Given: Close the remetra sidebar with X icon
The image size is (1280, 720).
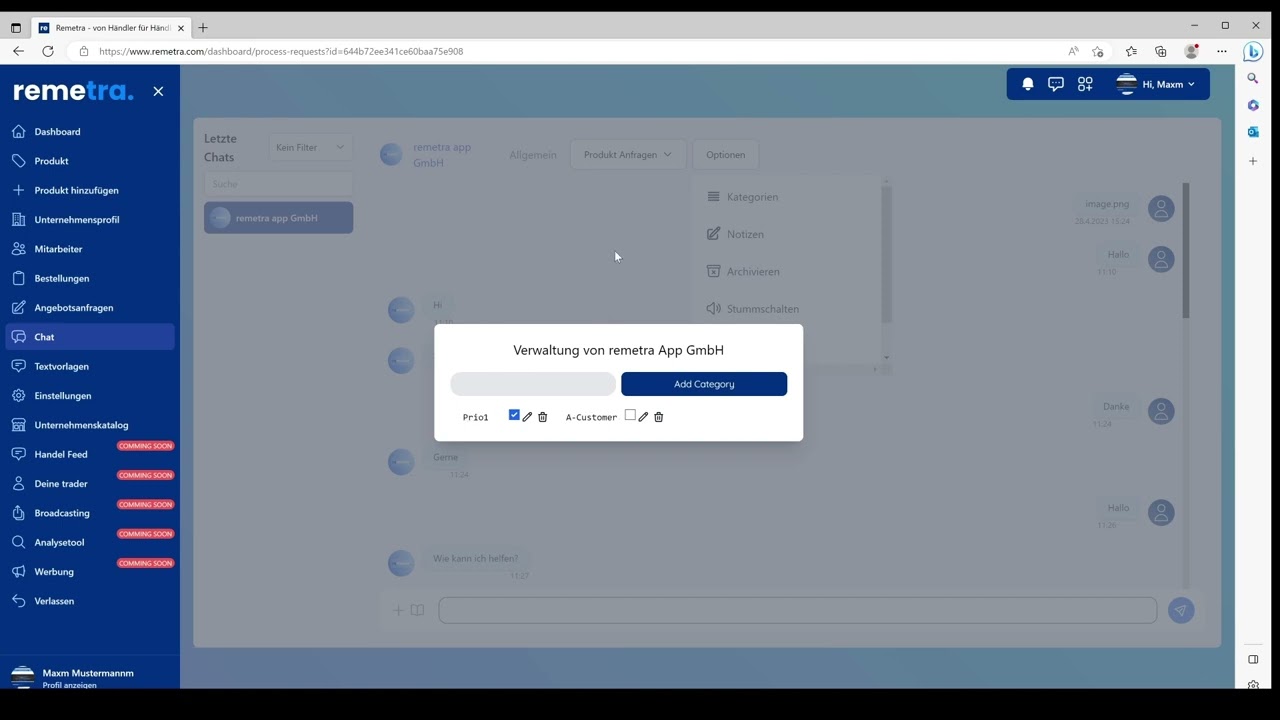Looking at the screenshot, I should (158, 91).
